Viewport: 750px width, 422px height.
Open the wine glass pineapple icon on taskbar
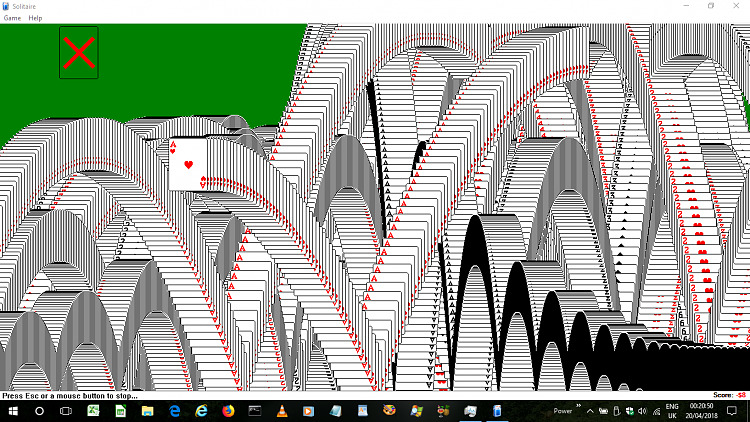click(443, 411)
